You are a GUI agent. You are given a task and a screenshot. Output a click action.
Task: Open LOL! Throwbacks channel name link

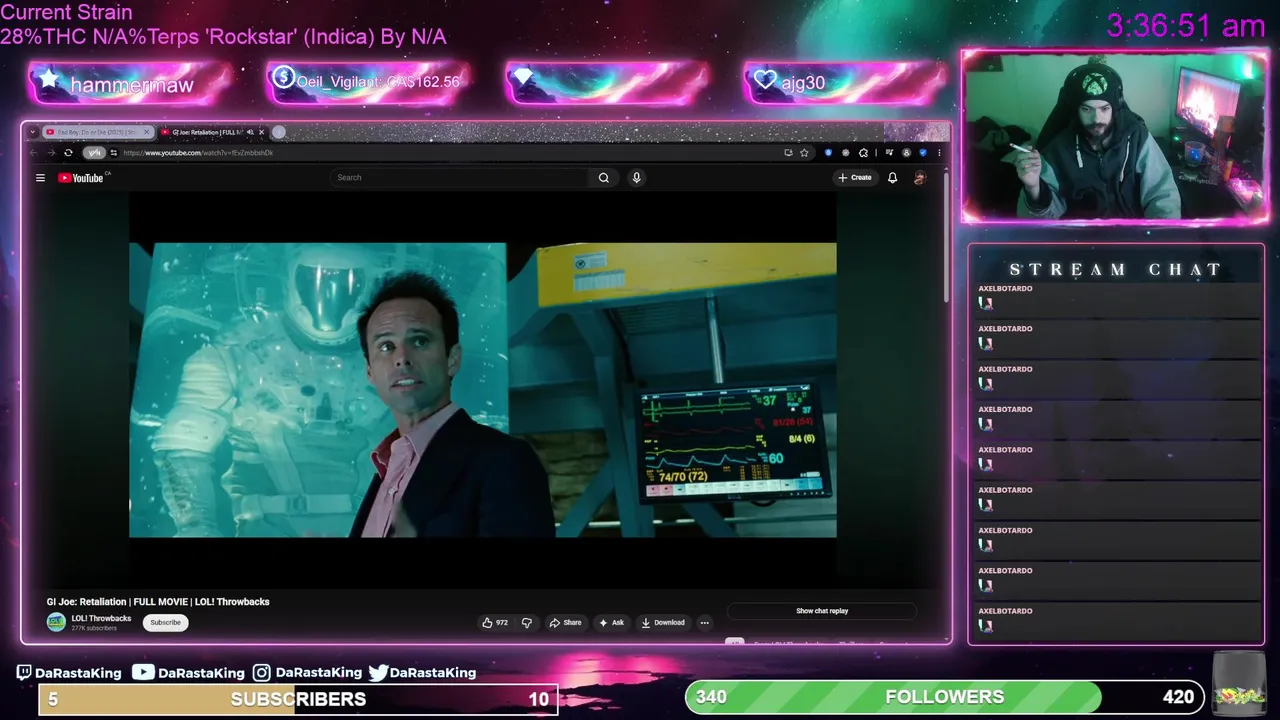101,618
